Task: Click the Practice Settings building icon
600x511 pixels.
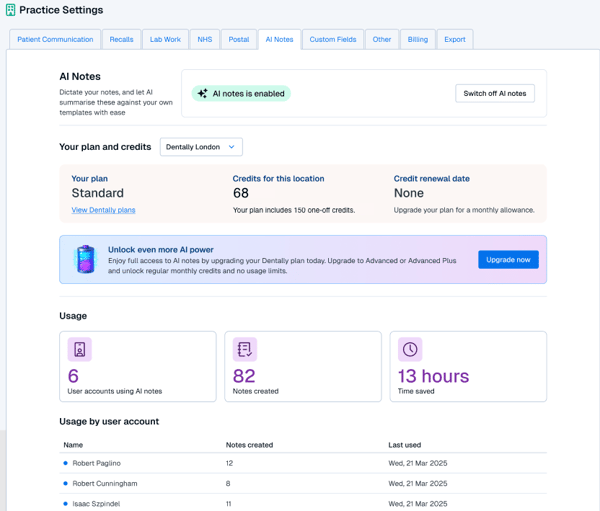Action: click(x=11, y=10)
